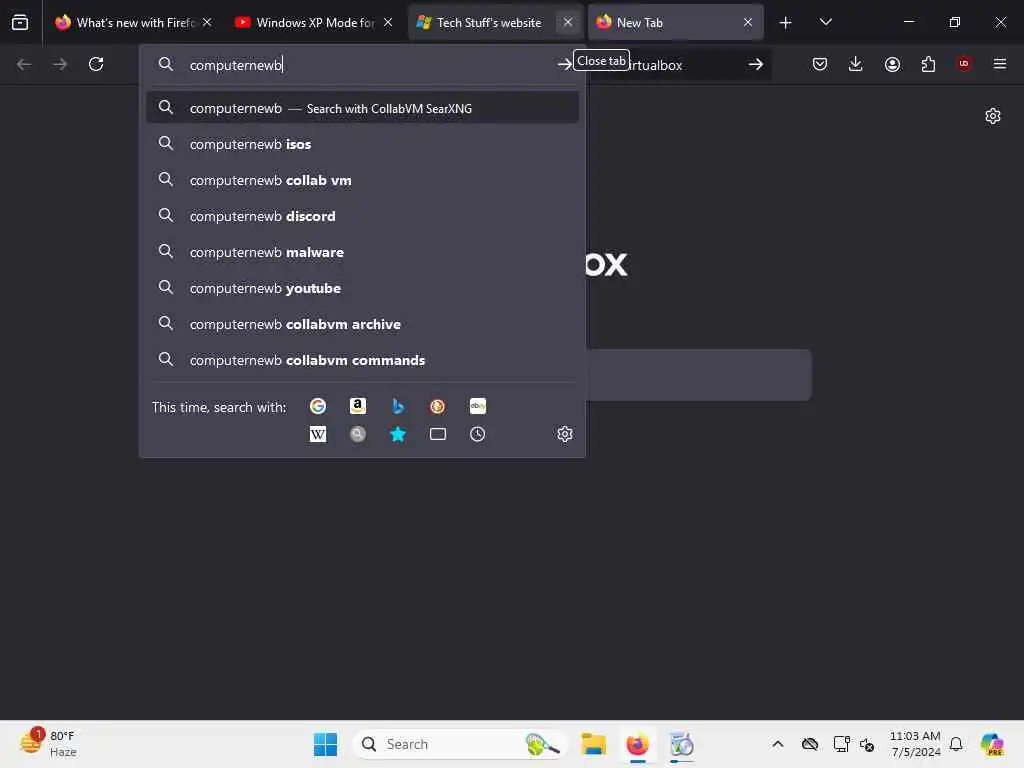Search open tabs using the tab icon

[x=438, y=434]
